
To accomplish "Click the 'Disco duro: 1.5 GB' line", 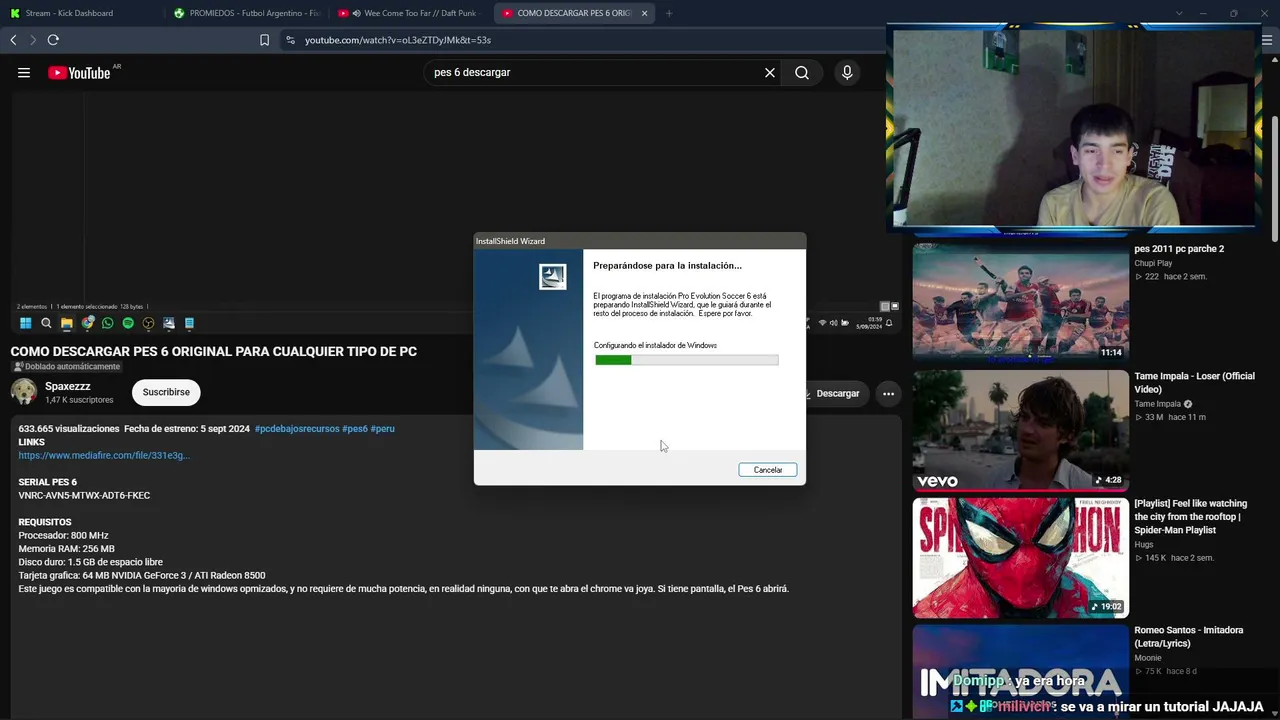I will [90, 562].
